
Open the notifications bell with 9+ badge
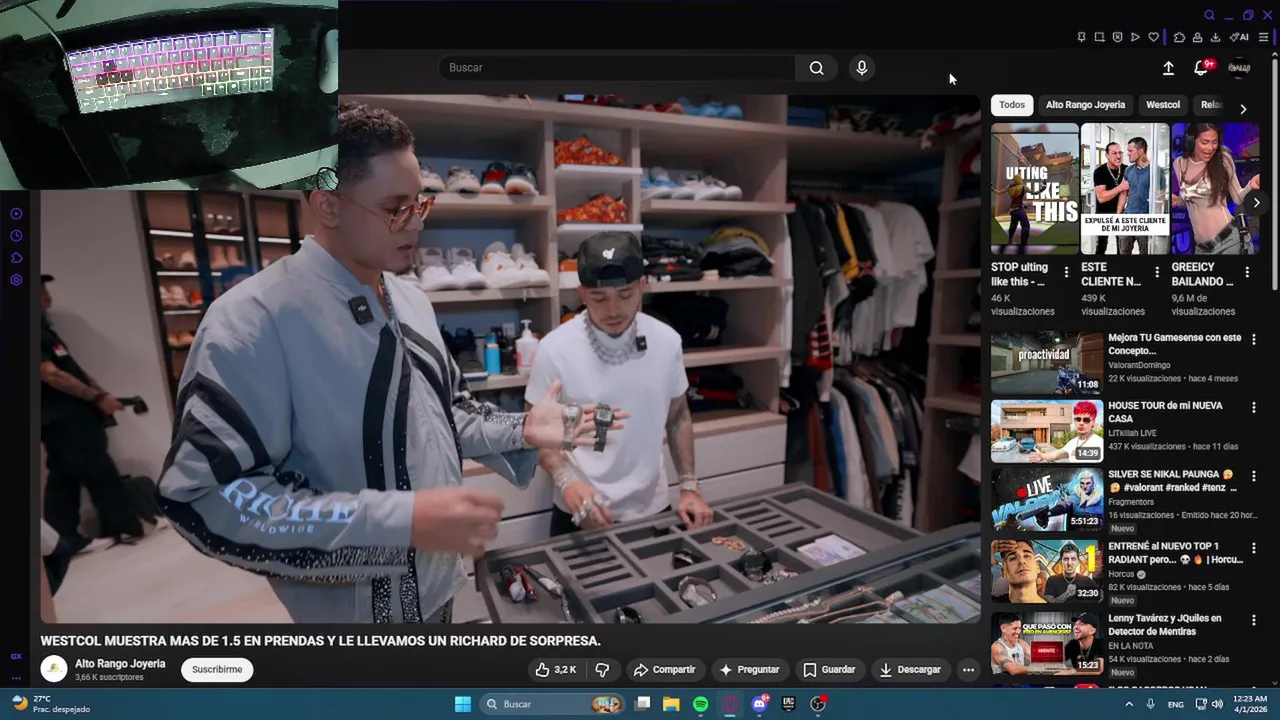point(1202,68)
